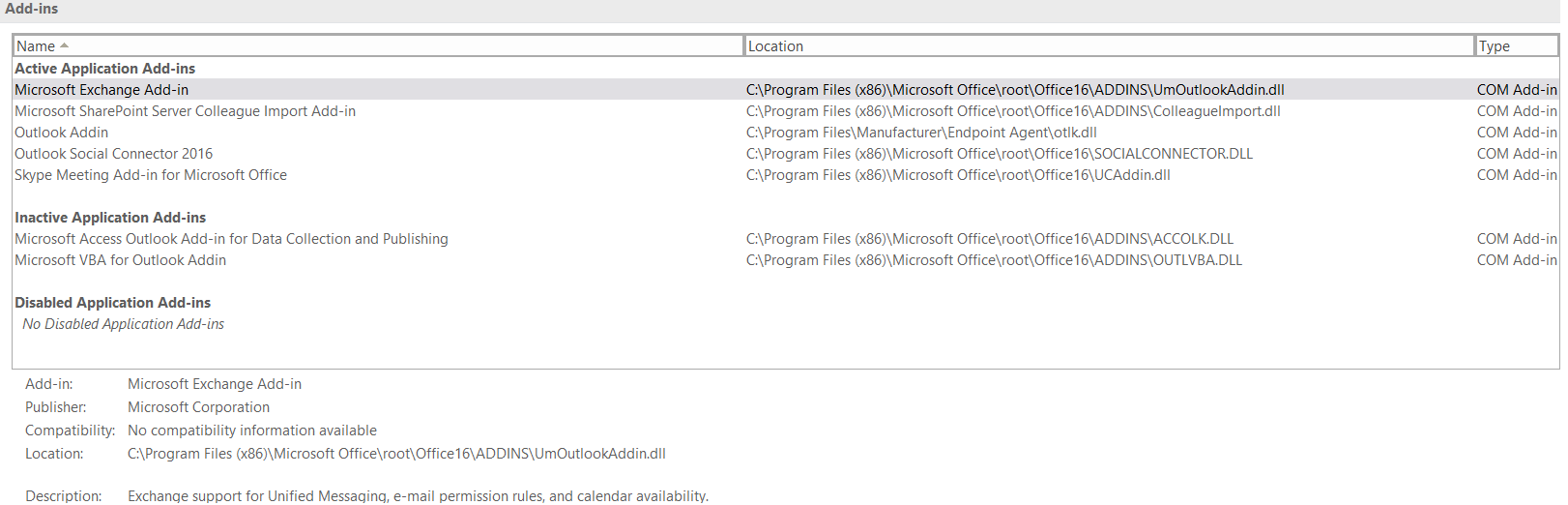
Task: Click the Disabled Application Add-ins group heading
Action: click(x=112, y=303)
